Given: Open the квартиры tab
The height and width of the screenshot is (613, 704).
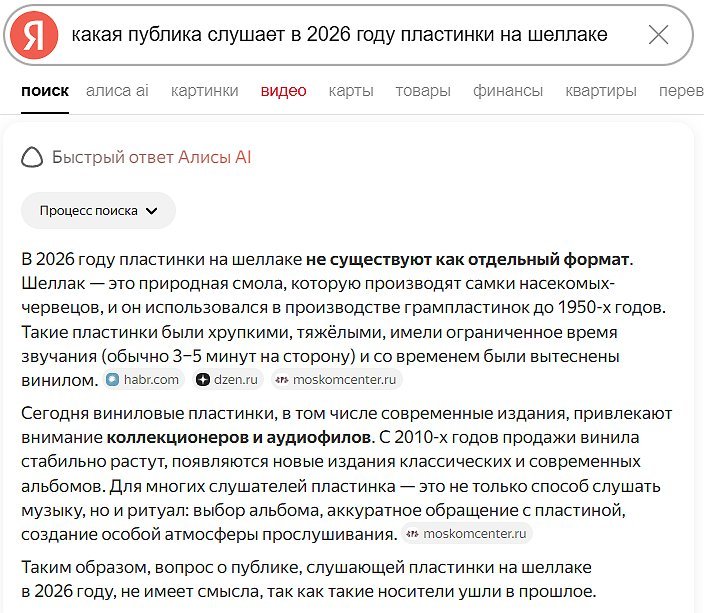Looking at the screenshot, I should [600, 91].
